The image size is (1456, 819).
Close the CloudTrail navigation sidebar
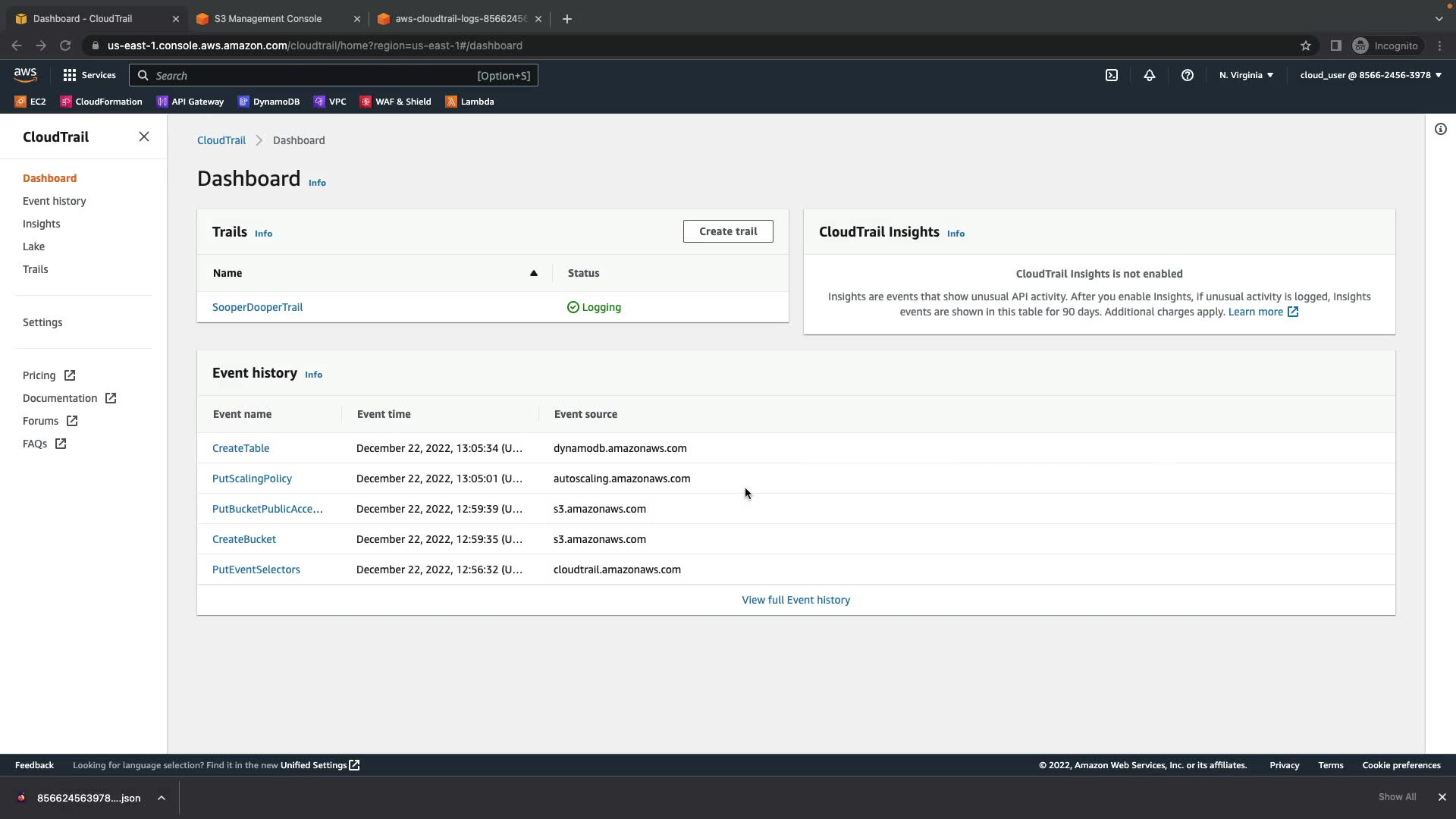(x=144, y=137)
